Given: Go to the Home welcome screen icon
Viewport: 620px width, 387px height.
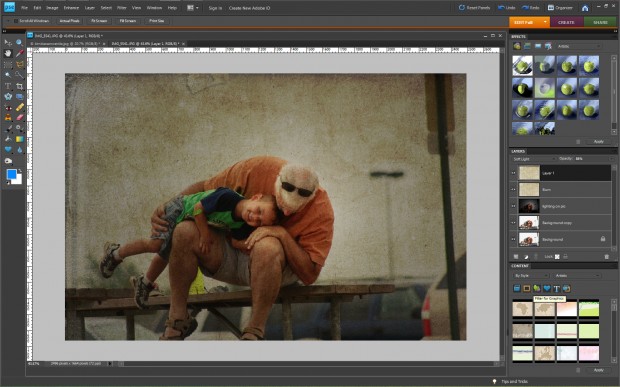Looking at the screenshot, I should pyautogui.click(x=585, y=8).
